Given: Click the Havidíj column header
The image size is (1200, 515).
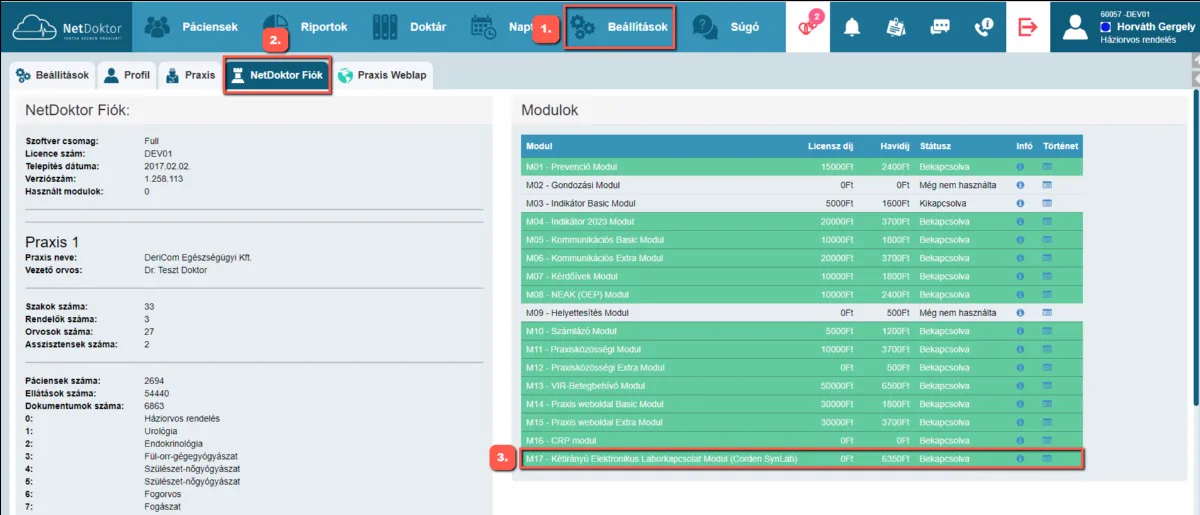Looking at the screenshot, I should [x=893, y=146].
